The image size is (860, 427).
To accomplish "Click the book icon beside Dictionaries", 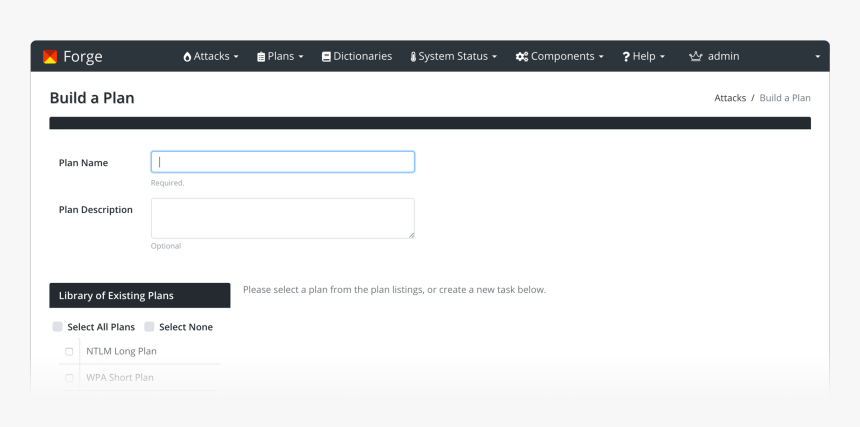I will pos(326,56).
